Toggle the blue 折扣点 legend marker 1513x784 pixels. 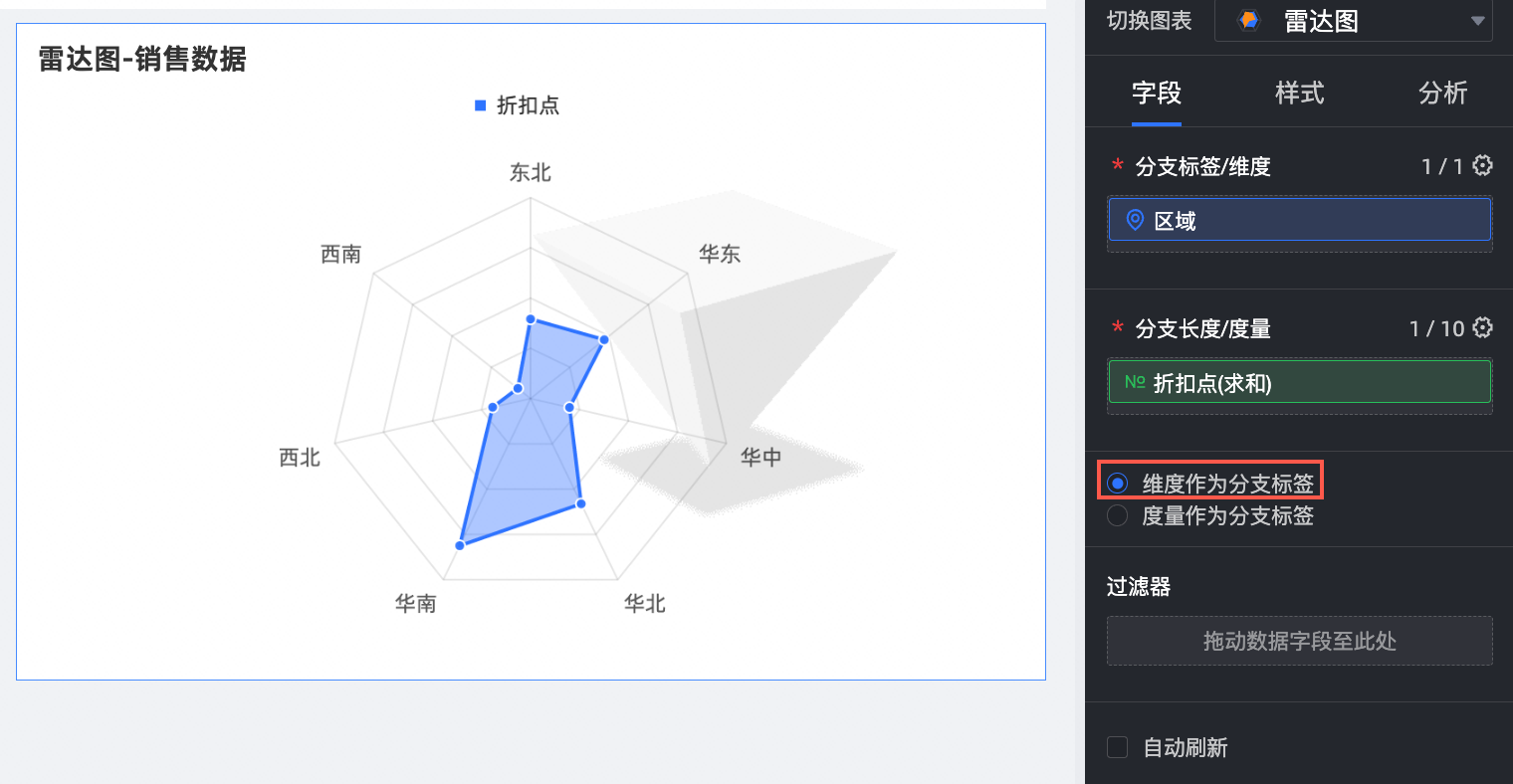(480, 105)
